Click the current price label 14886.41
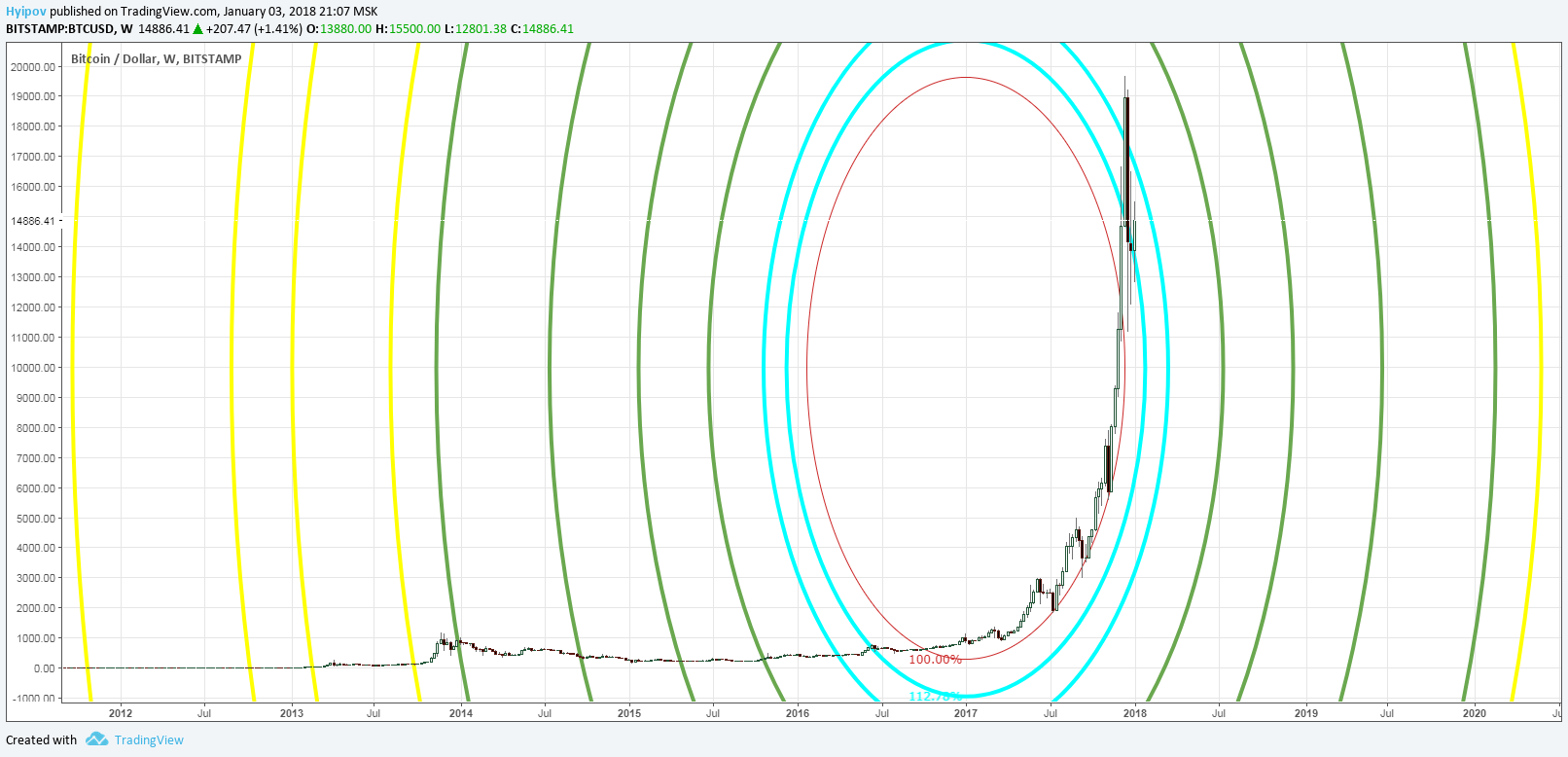 [x=33, y=221]
